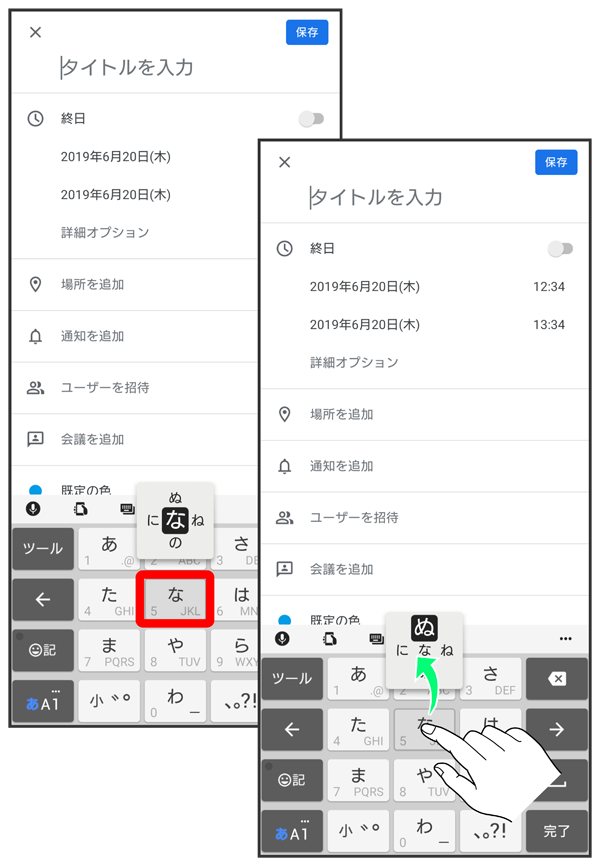Open the three-dot keyboard overflow menu
This screenshot has height=866, width=600.
point(566,638)
